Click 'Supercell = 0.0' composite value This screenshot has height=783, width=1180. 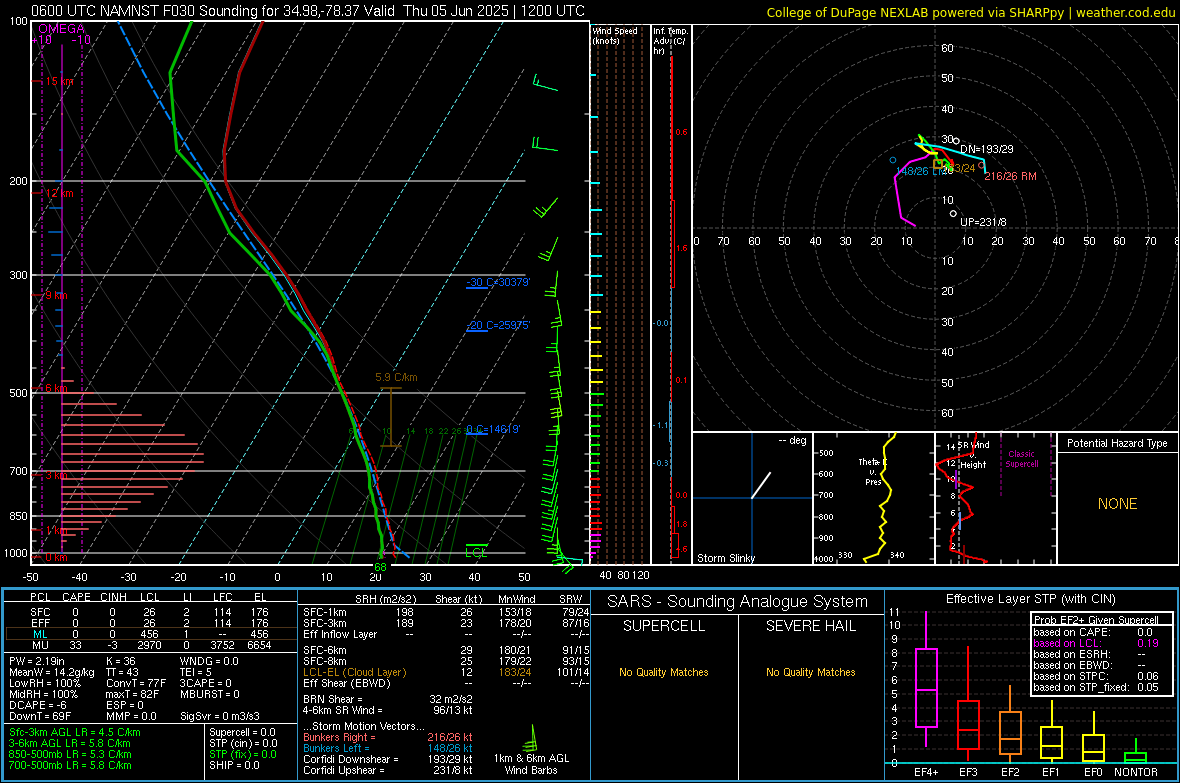242,732
